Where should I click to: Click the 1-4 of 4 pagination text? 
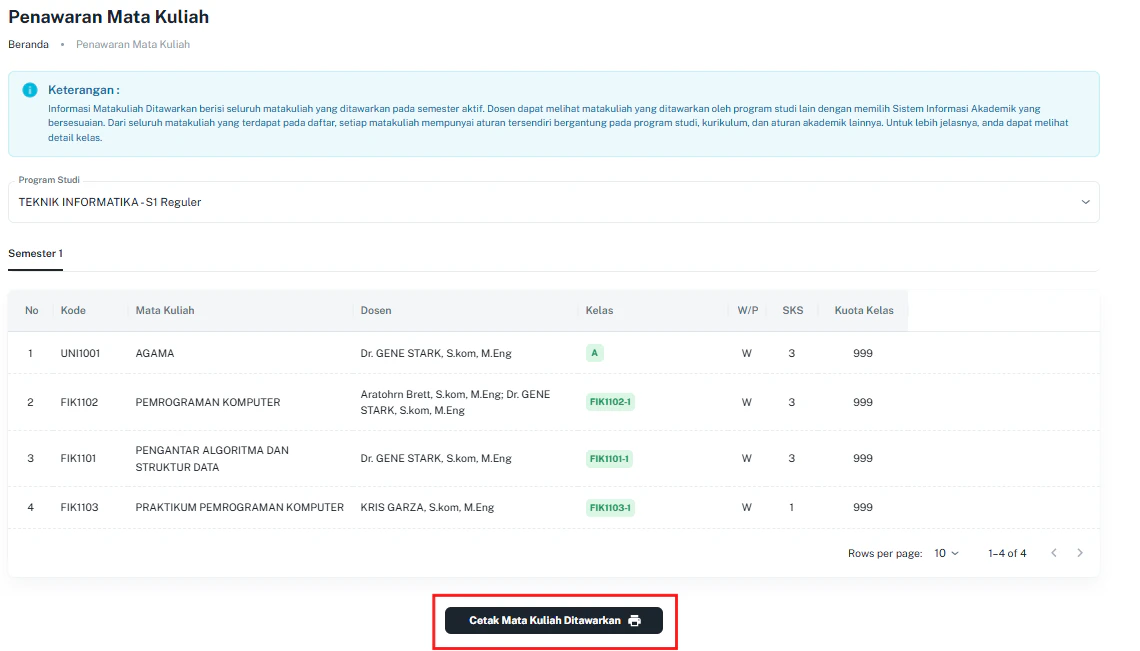tap(1007, 554)
